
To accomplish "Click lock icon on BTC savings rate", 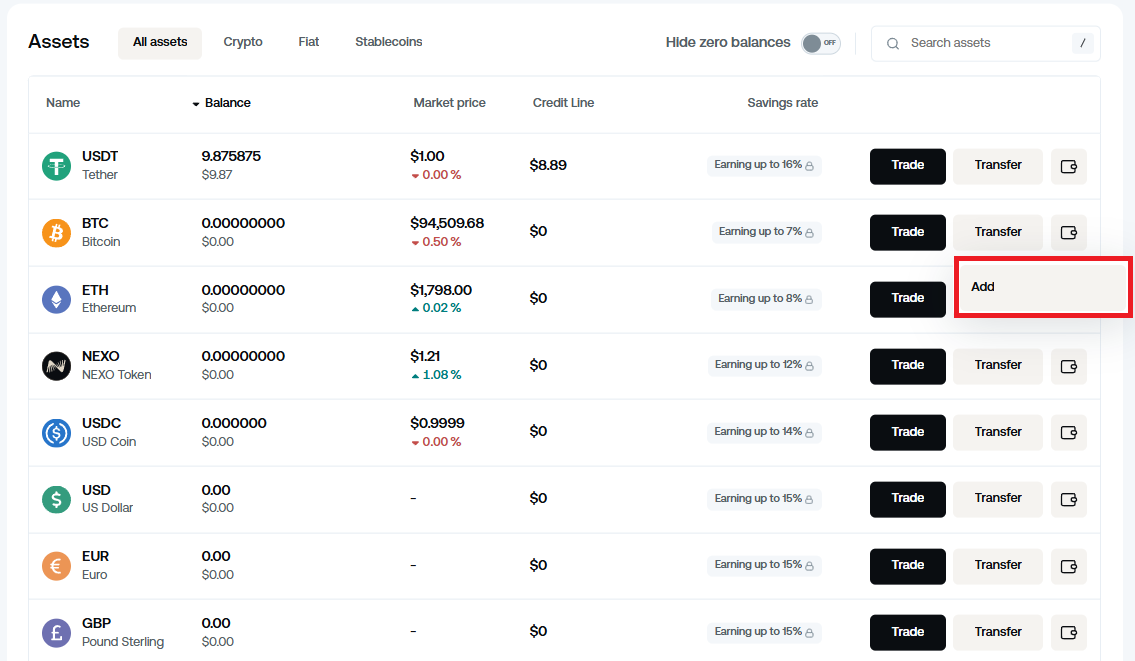I will tap(809, 232).
